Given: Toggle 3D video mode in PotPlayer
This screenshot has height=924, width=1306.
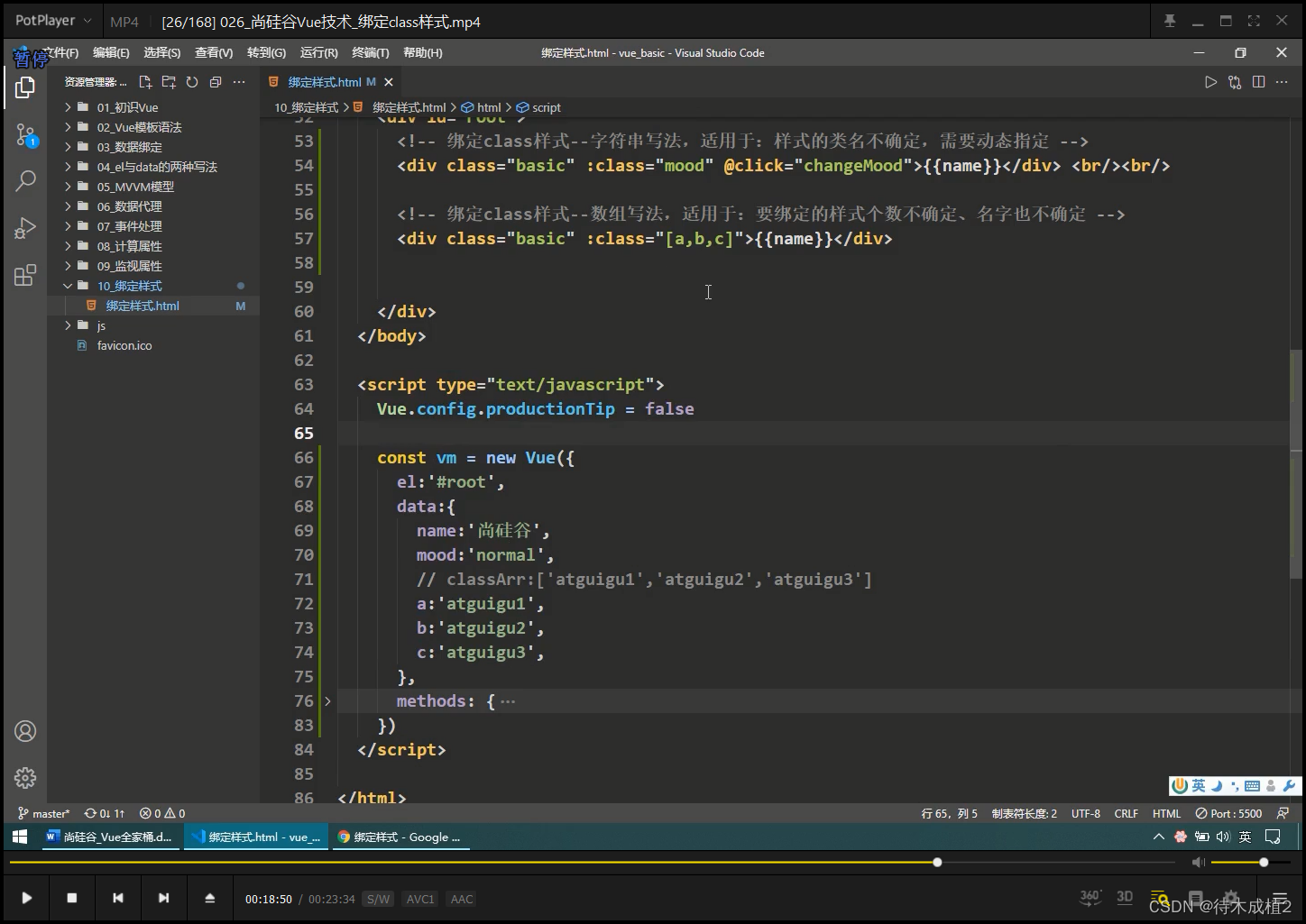Looking at the screenshot, I should 1125,896.
